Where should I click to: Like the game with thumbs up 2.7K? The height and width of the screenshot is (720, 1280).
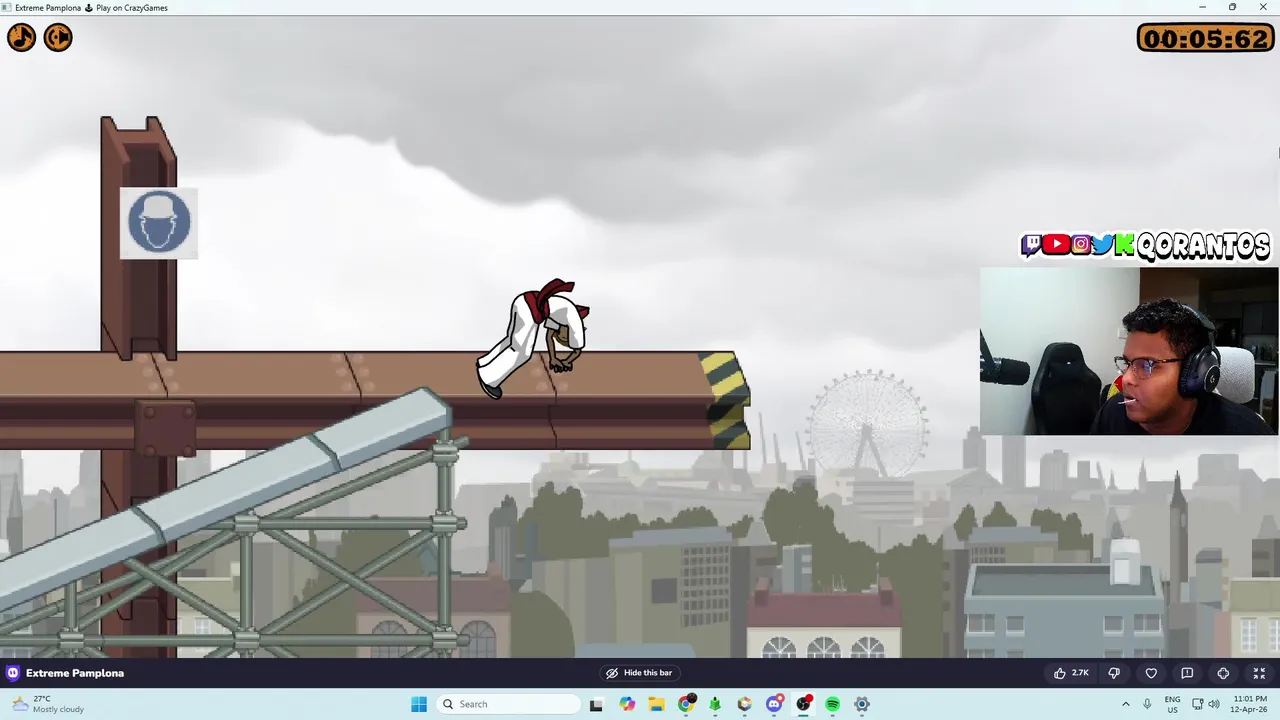[1071, 673]
